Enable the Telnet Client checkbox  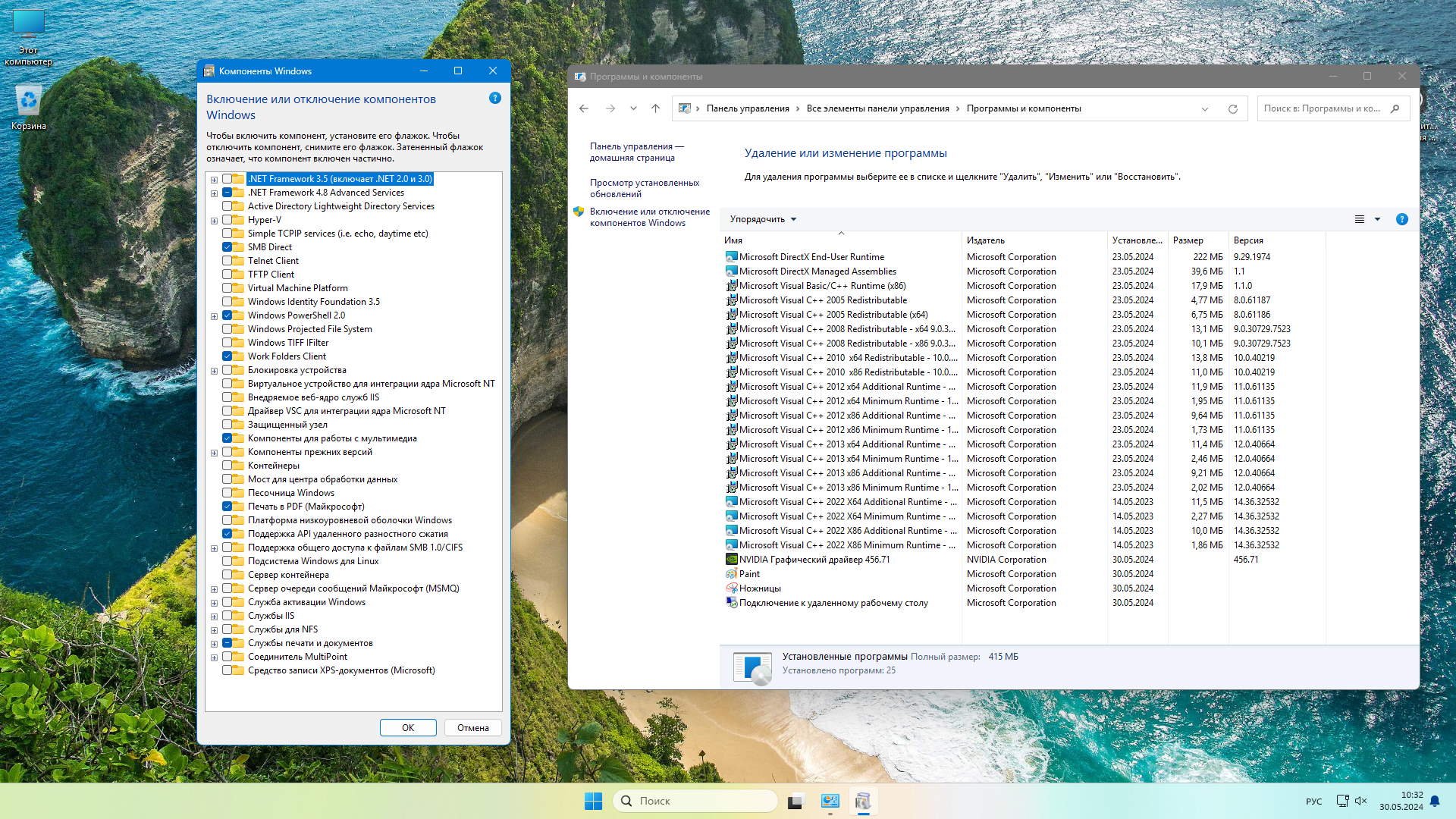(x=227, y=261)
